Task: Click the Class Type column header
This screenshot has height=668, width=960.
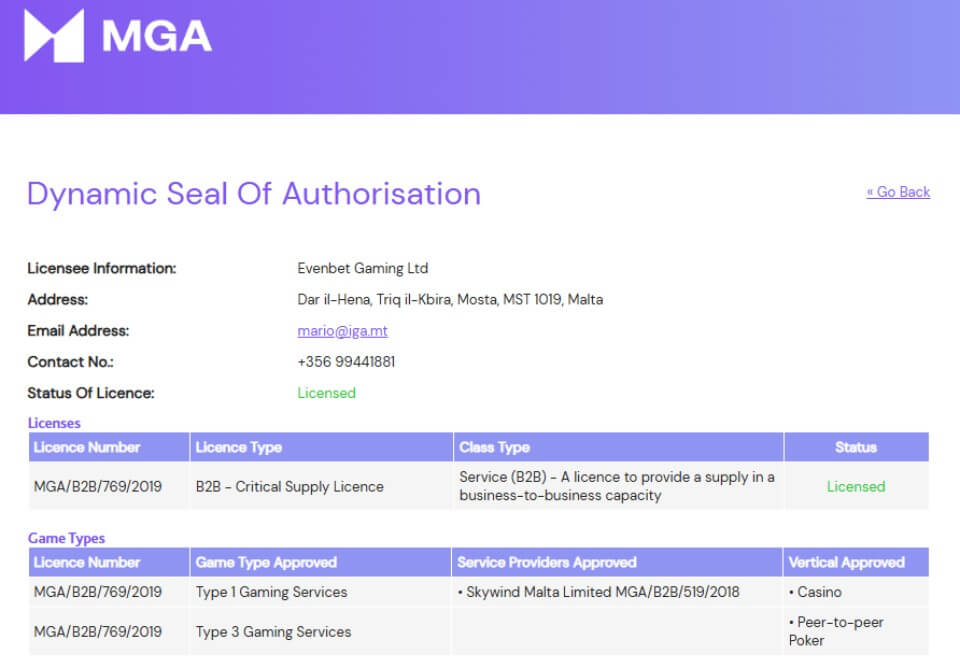Action: tap(494, 447)
